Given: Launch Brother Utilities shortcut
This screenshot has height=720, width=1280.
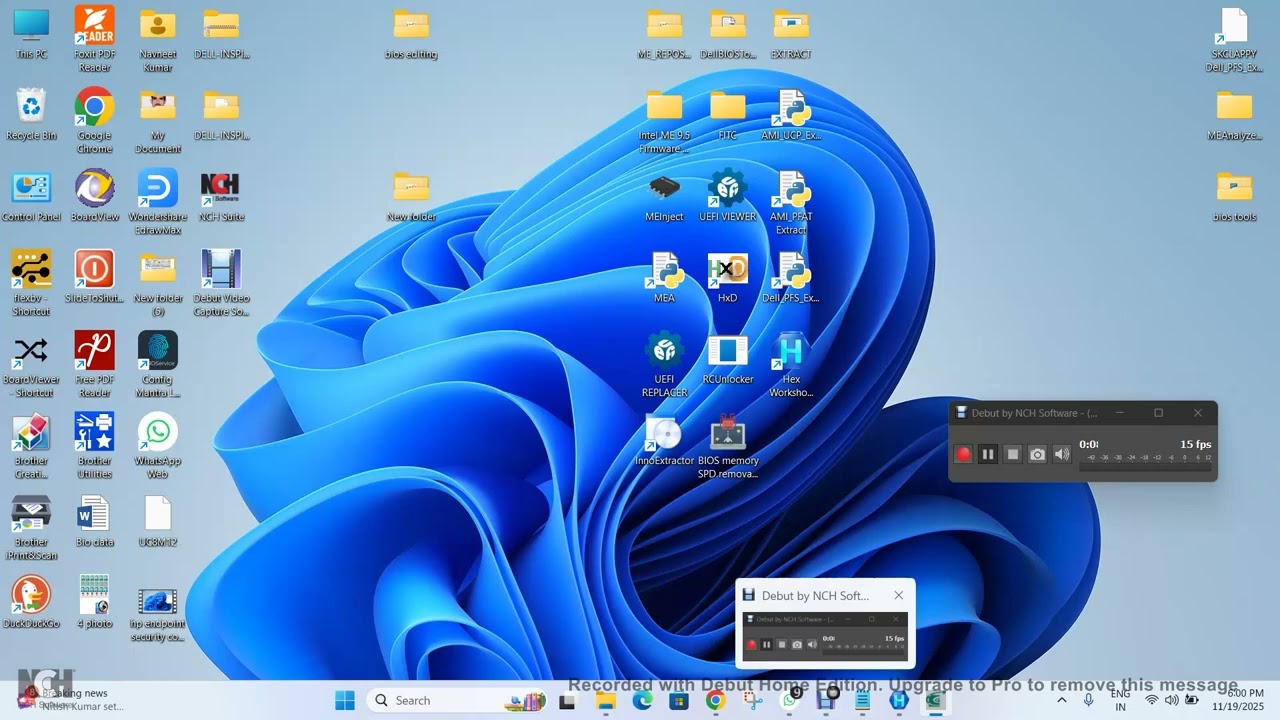Looking at the screenshot, I should [x=94, y=445].
